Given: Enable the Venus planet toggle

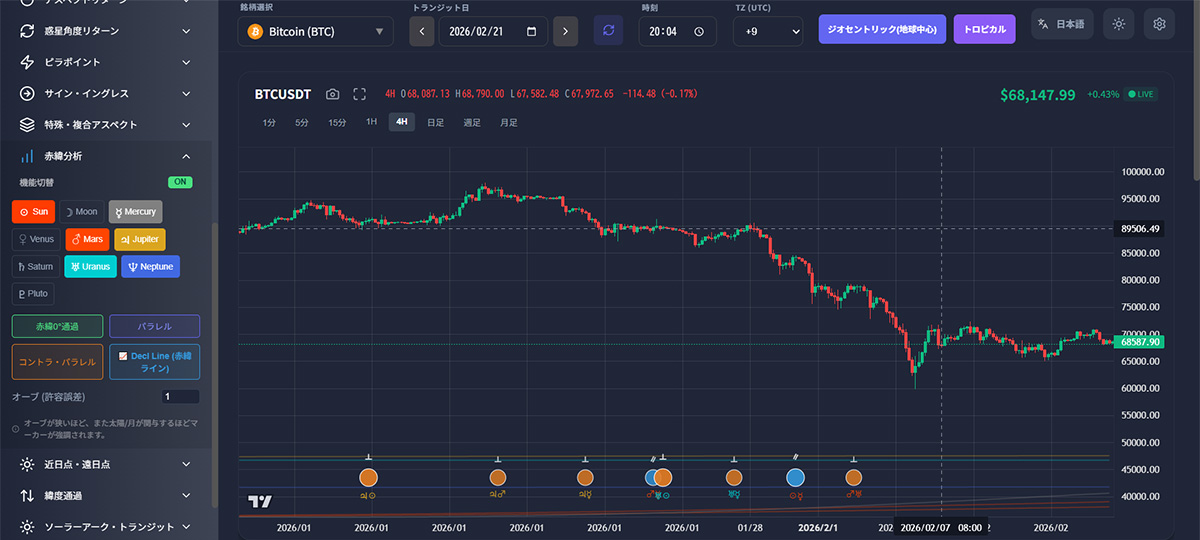Looking at the screenshot, I should click(x=33, y=239).
